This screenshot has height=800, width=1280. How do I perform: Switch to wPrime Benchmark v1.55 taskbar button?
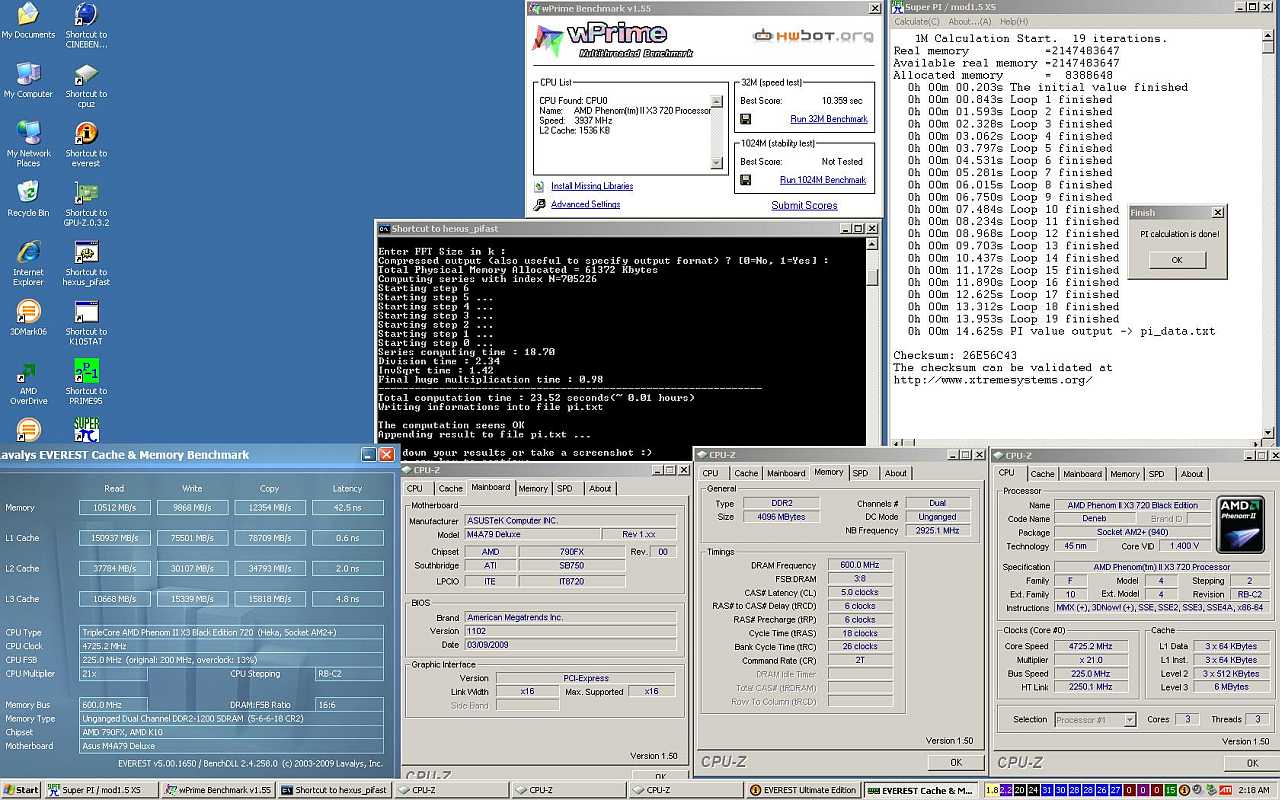[x=217, y=790]
